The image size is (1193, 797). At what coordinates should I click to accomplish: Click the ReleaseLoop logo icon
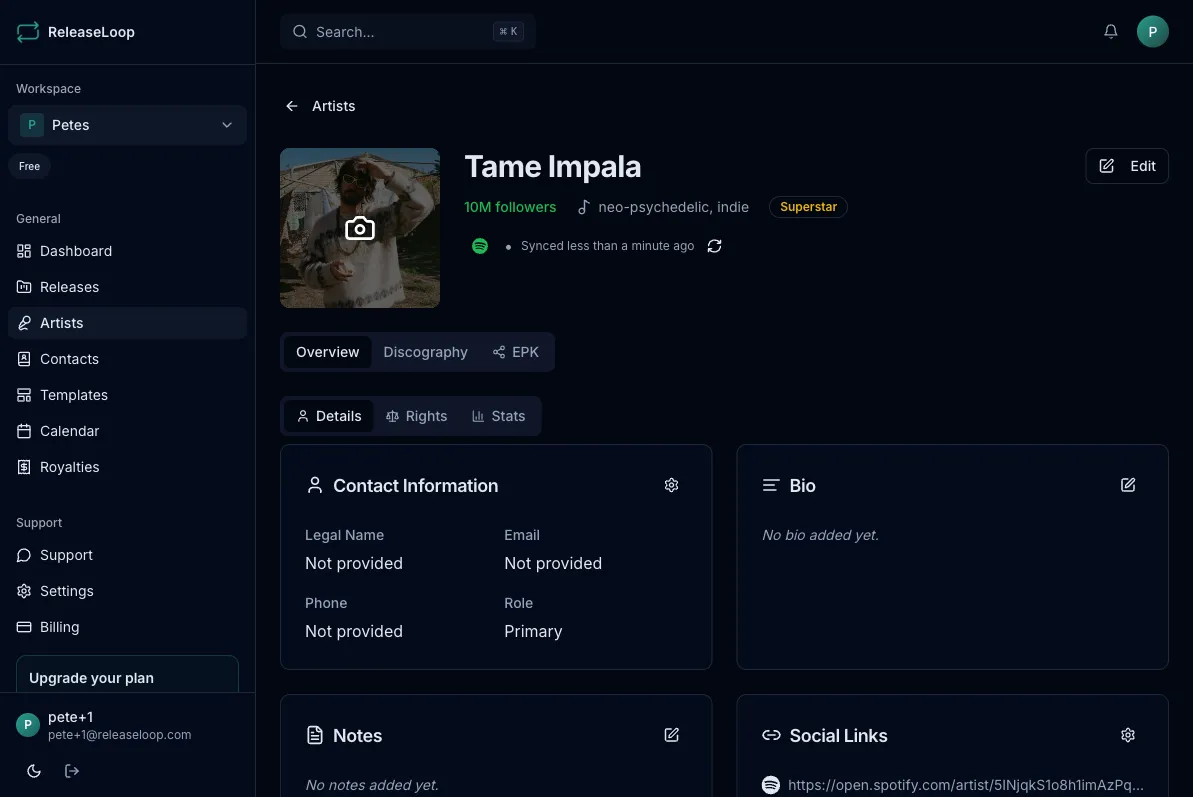pos(27,32)
